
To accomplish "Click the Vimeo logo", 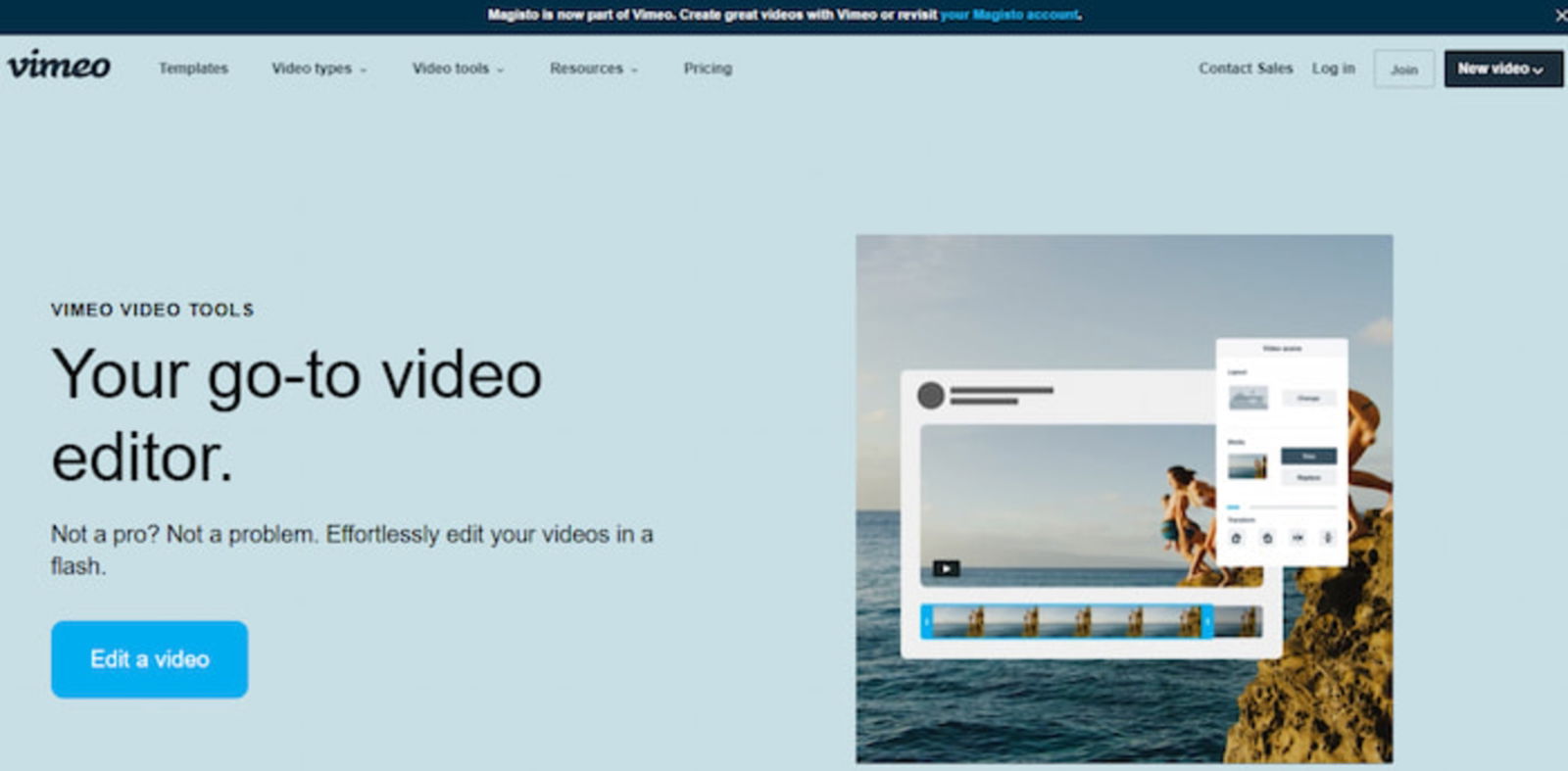I will 59,66.
